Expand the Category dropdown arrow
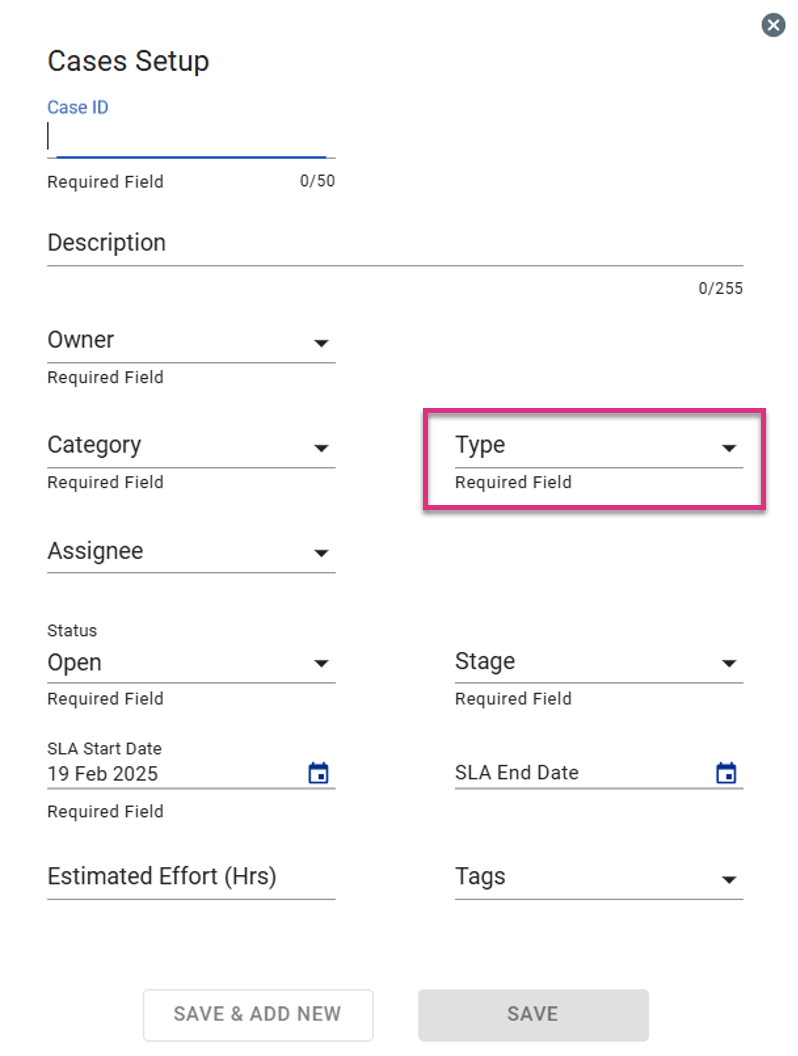This screenshot has height=1056, width=798. pyautogui.click(x=321, y=448)
